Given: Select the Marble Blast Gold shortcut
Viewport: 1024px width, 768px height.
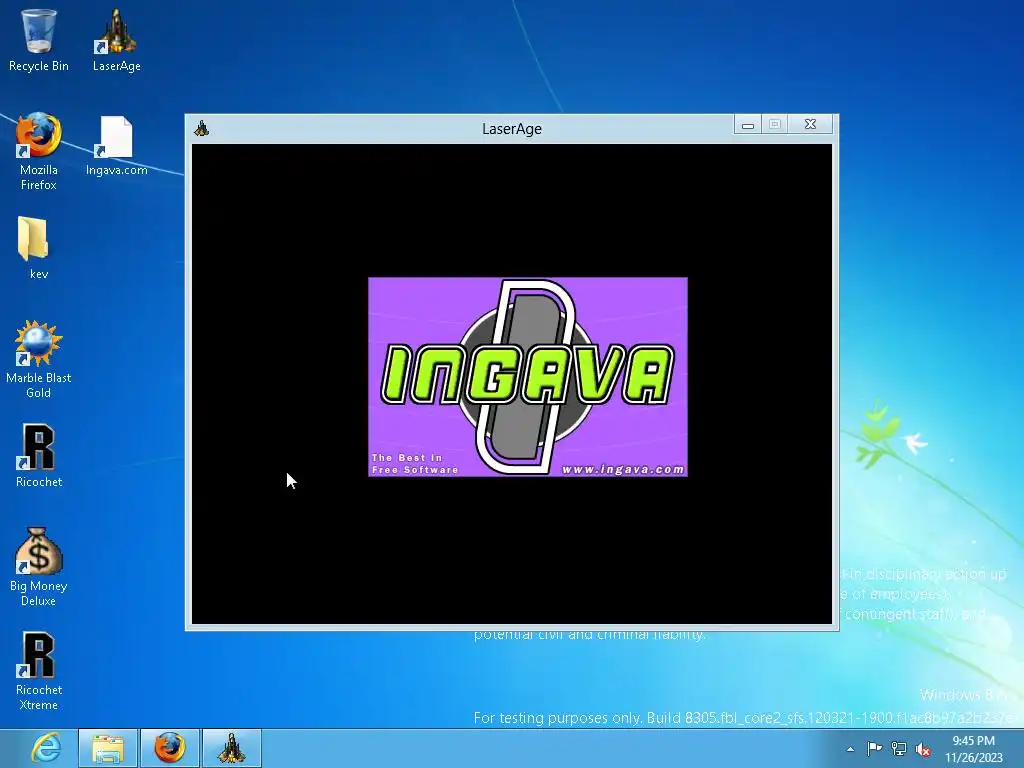Looking at the screenshot, I should tap(39, 359).
